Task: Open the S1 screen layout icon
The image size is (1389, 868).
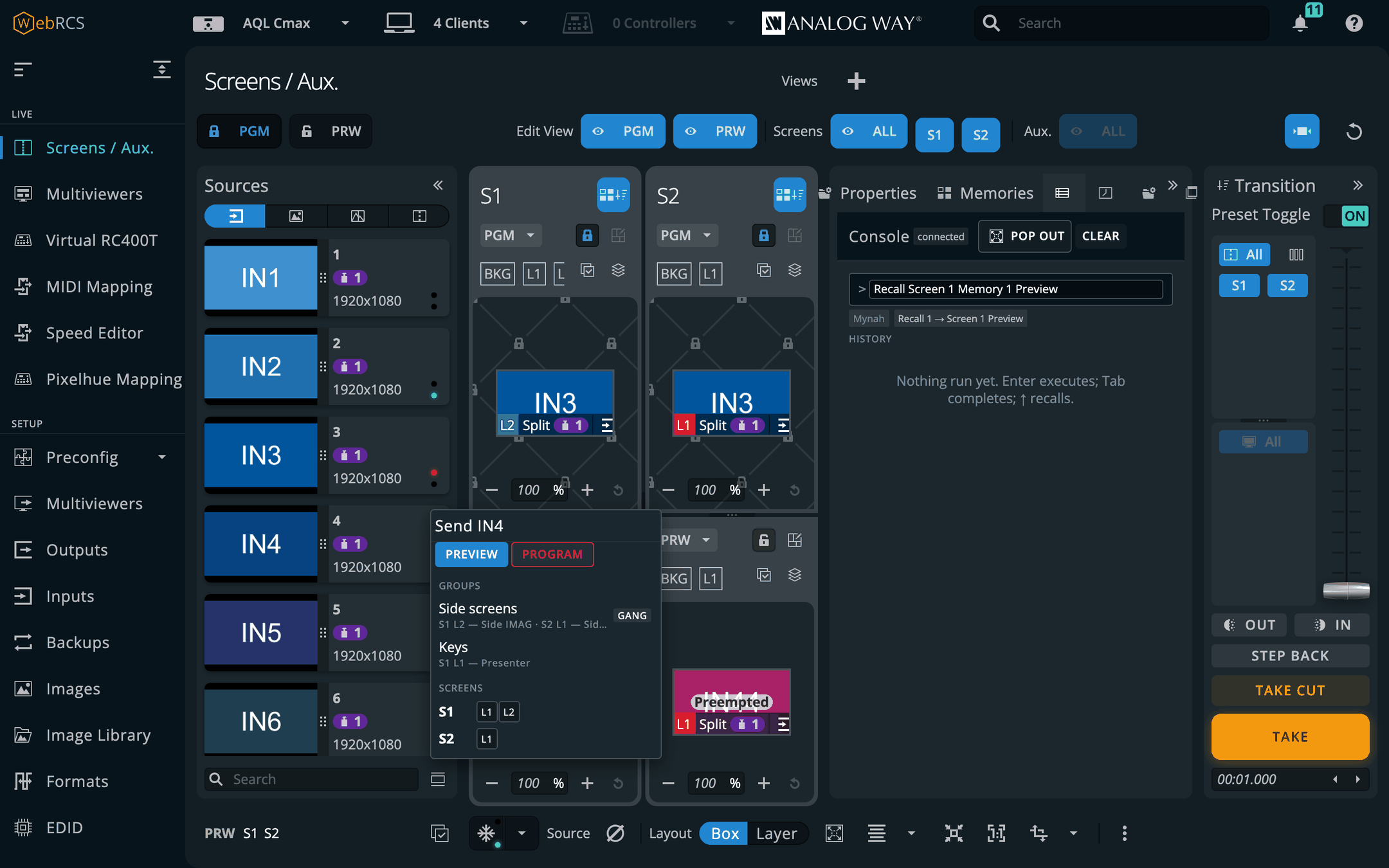Action: pyautogui.click(x=613, y=194)
